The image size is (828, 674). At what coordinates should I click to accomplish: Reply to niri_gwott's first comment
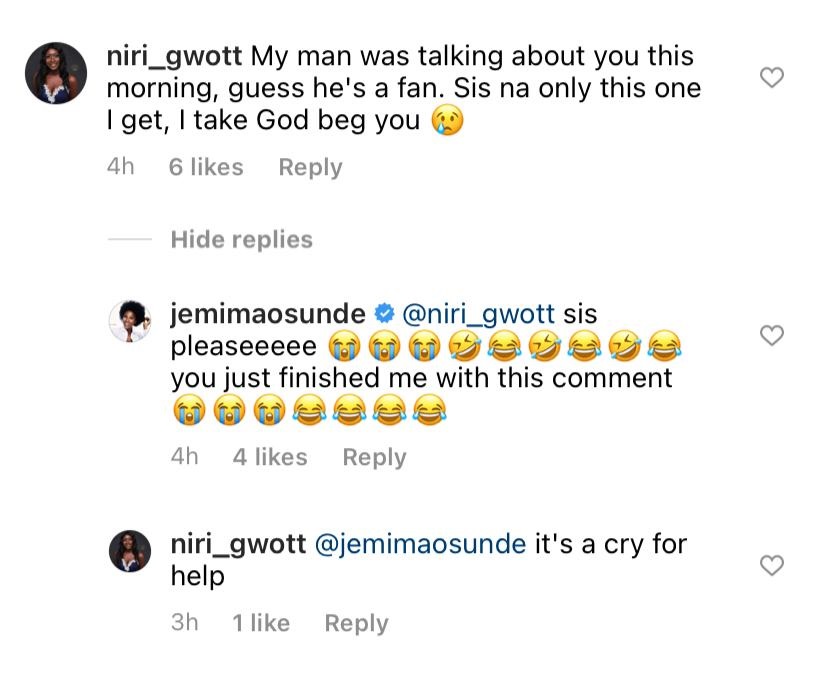click(310, 168)
